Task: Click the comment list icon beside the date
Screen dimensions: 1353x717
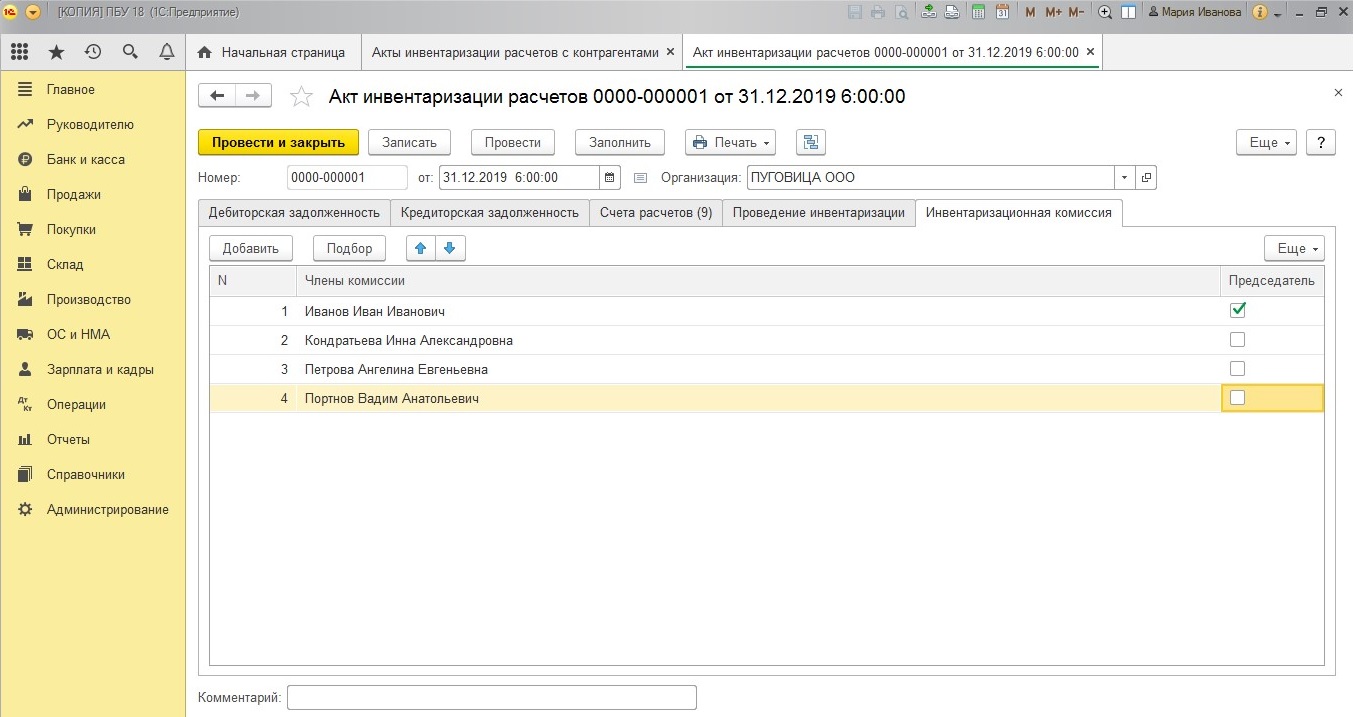Action: (x=641, y=178)
